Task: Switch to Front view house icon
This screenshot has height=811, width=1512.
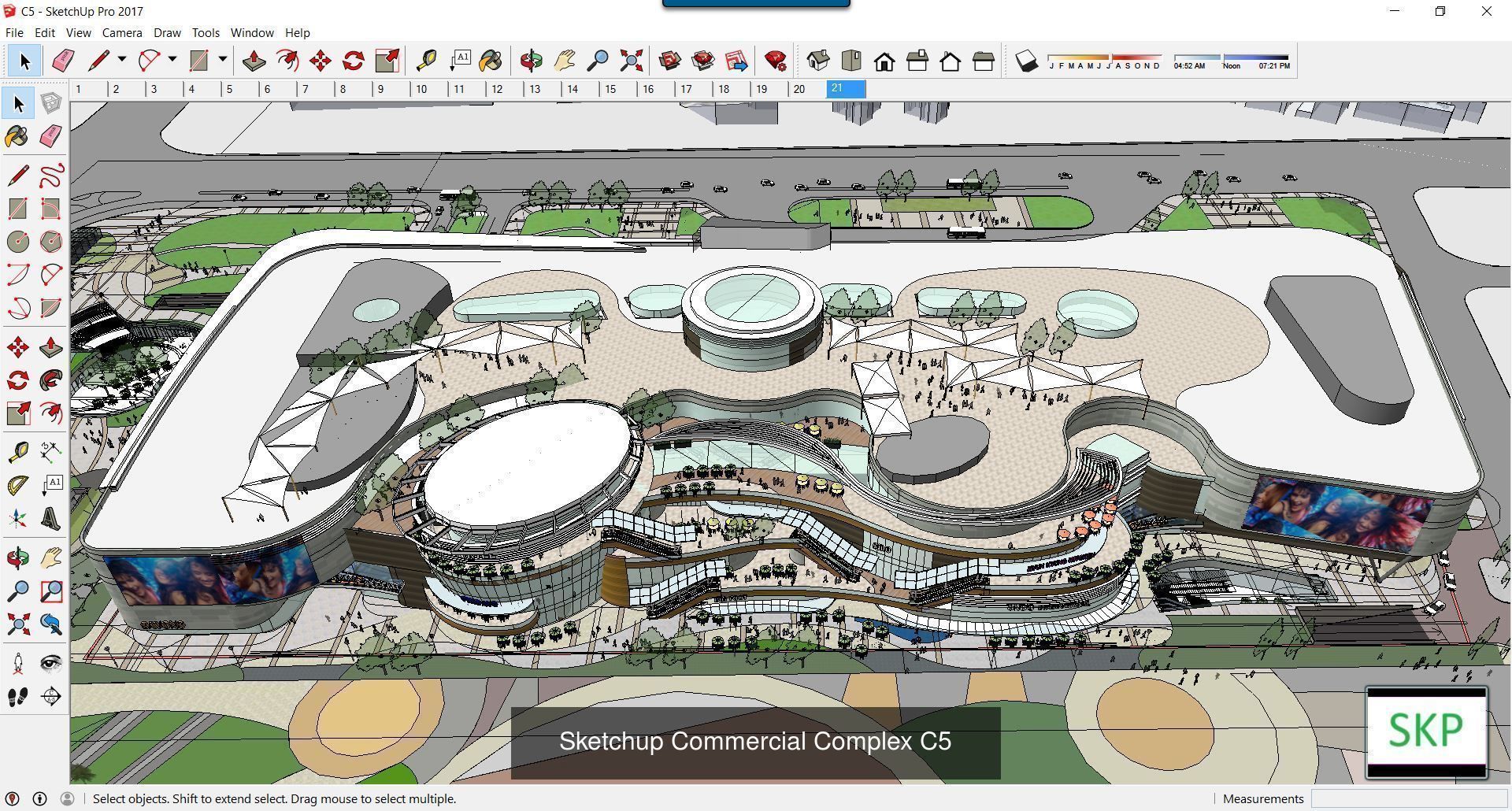Action: (884, 61)
